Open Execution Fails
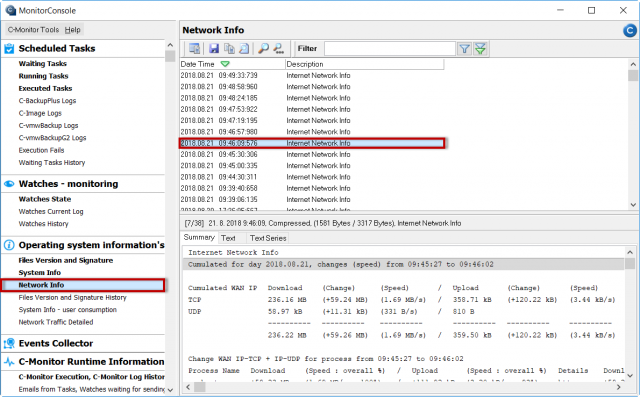 (41, 150)
